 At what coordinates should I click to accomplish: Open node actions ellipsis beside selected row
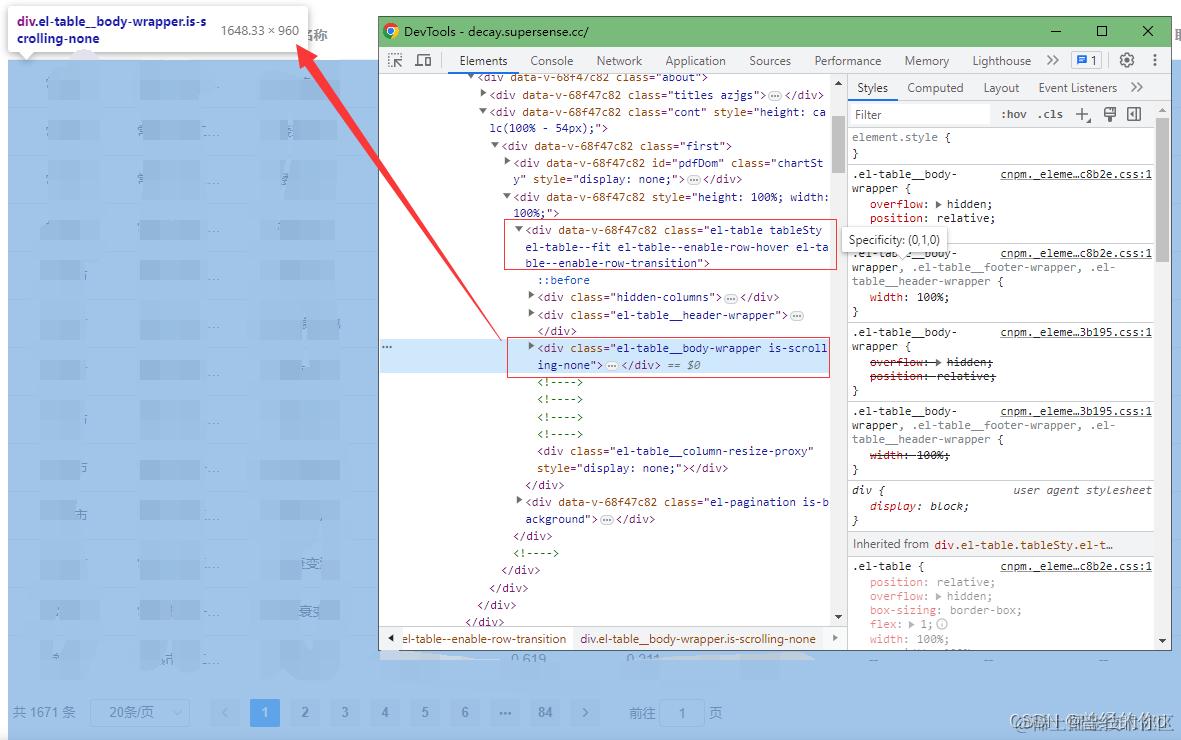(x=387, y=347)
